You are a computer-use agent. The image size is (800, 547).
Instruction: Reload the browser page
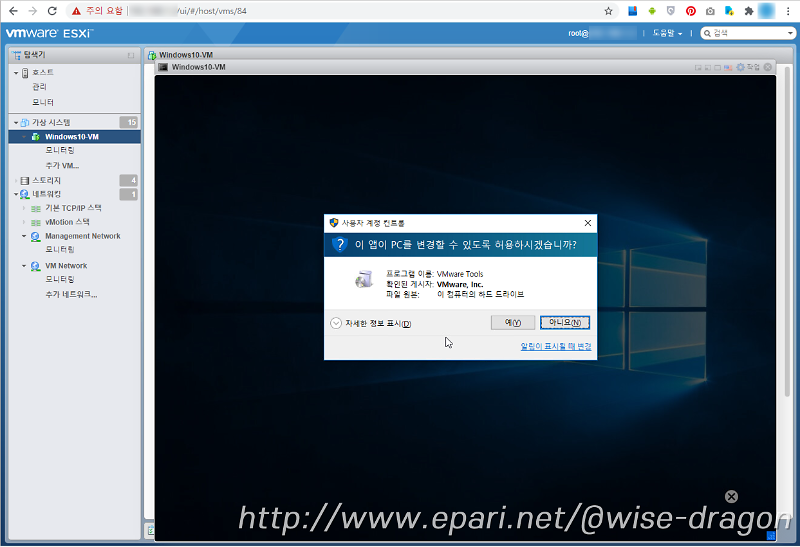pyautogui.click(x=52, y=11)
